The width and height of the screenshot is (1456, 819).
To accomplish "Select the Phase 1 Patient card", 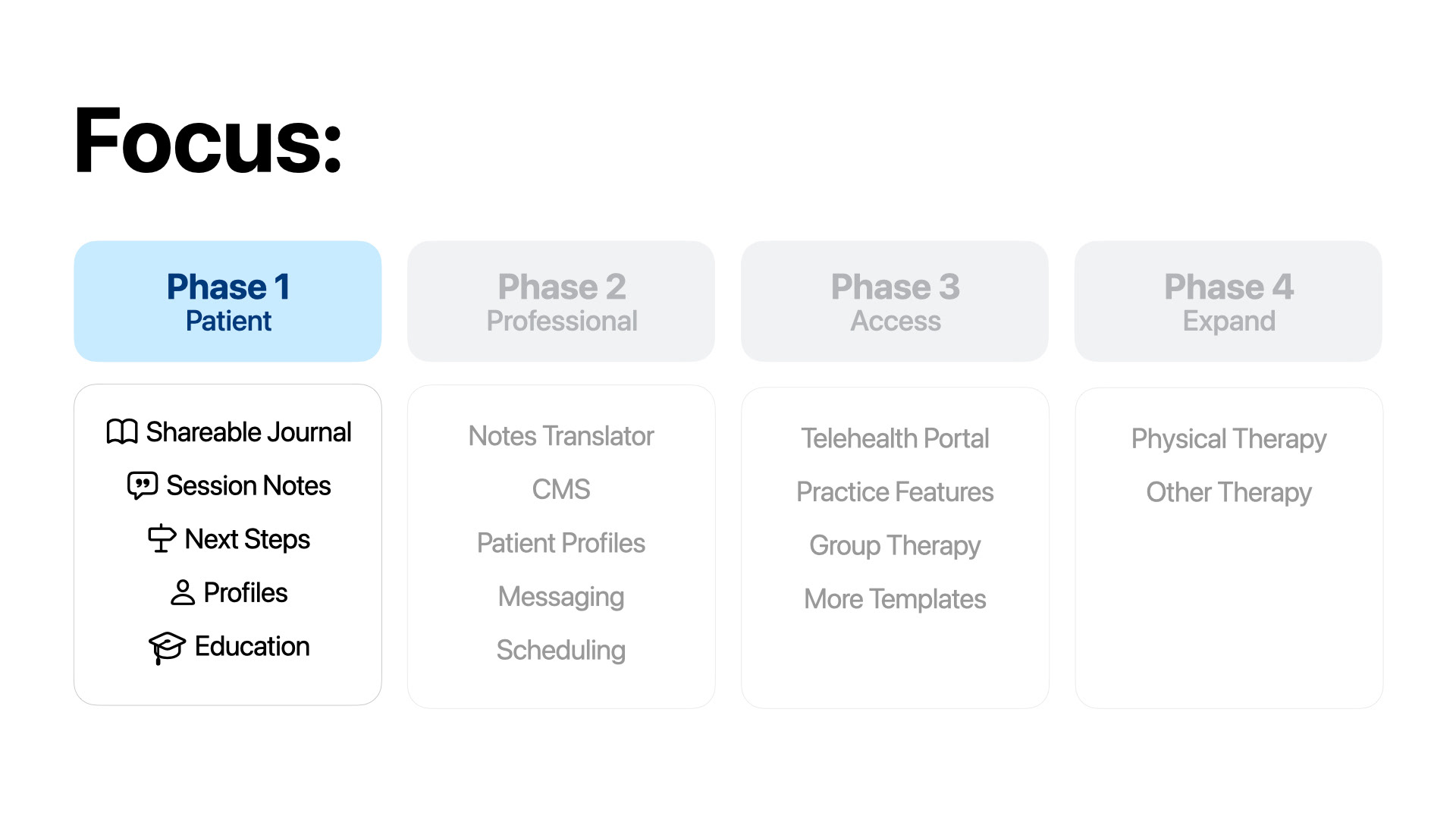I will point(227,301).
